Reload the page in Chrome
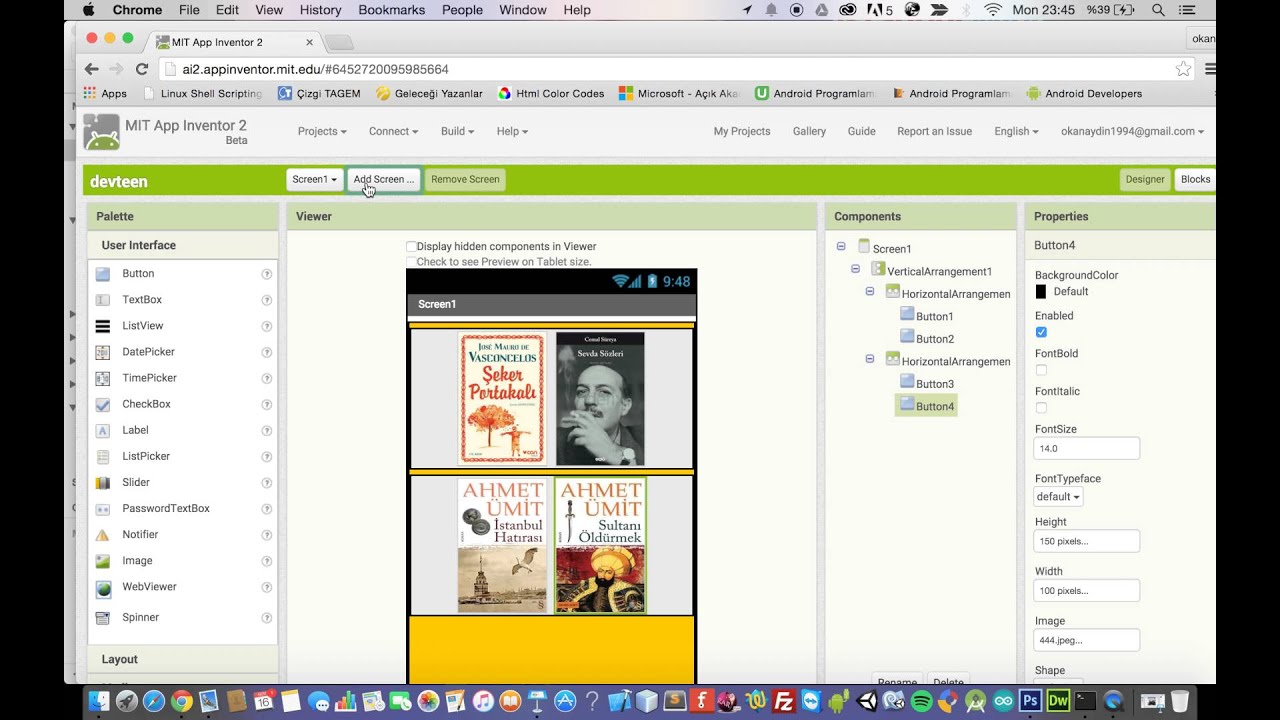Viewport: 1280px width, 720px height. (142, 69)
